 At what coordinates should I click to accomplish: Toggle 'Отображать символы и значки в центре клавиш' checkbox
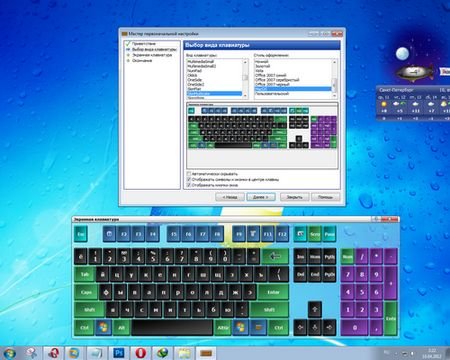pyautogui.click(x=189, y=179)
